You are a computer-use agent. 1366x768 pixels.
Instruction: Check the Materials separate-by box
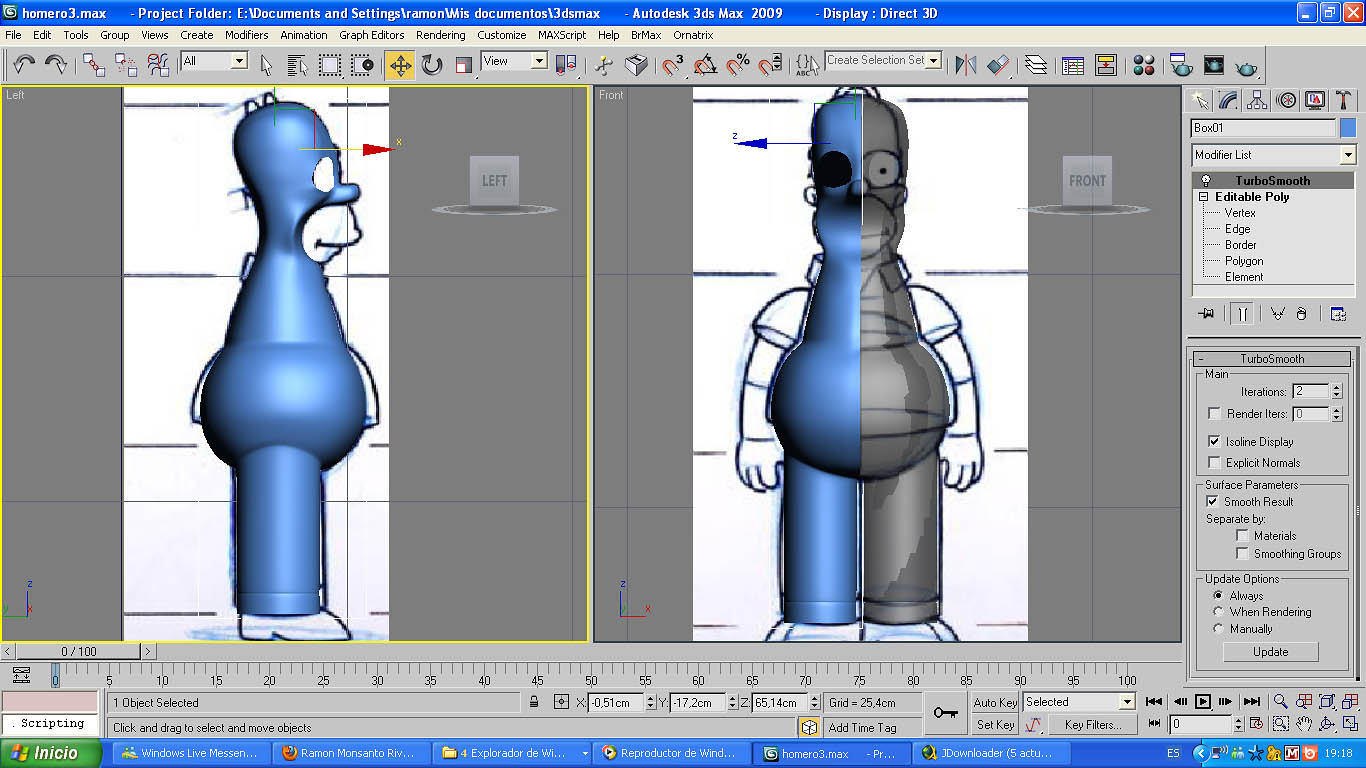click(1242, 536)
